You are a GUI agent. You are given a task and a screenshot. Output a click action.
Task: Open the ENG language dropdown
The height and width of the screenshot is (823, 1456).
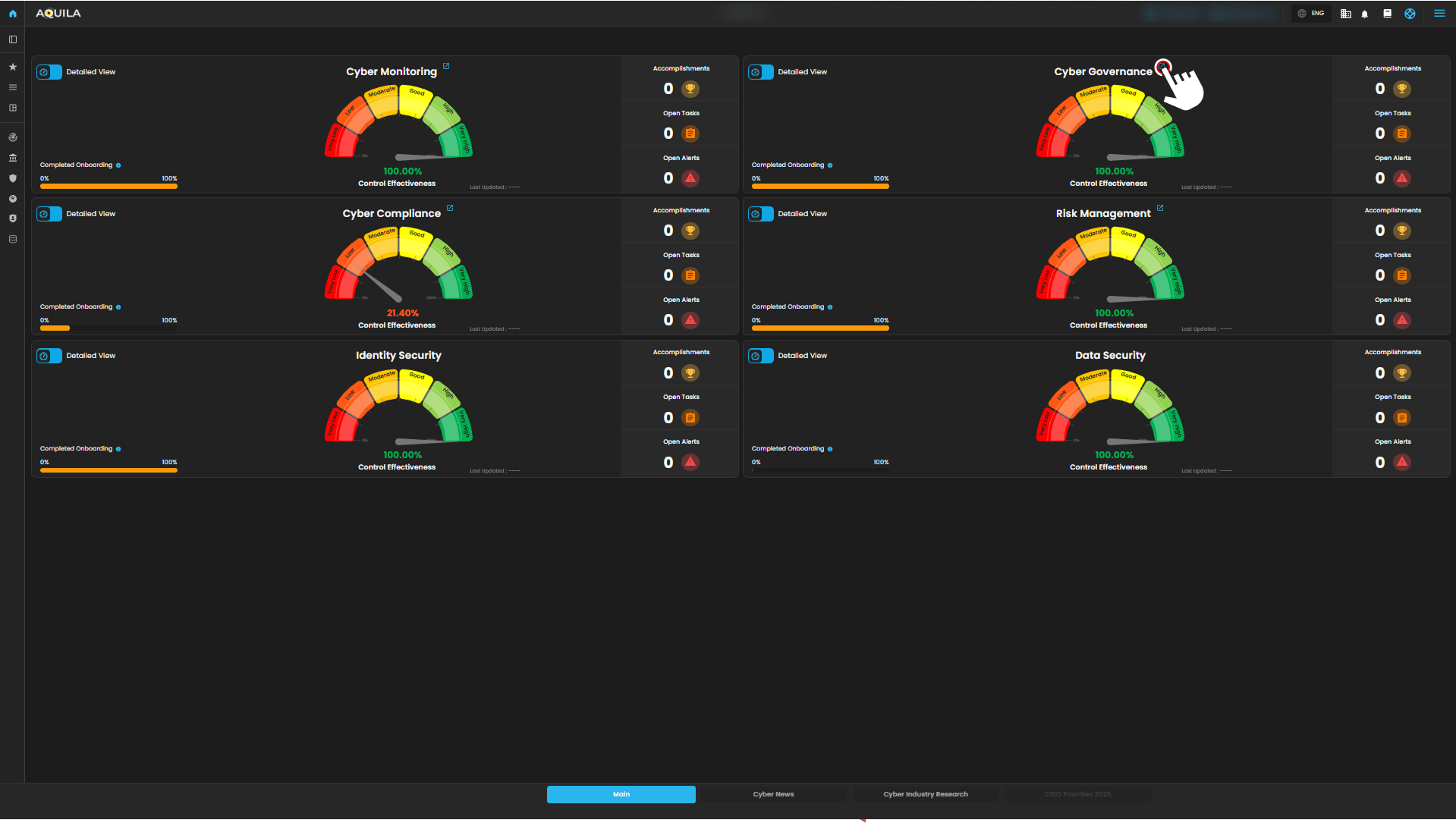point(1310,14)
